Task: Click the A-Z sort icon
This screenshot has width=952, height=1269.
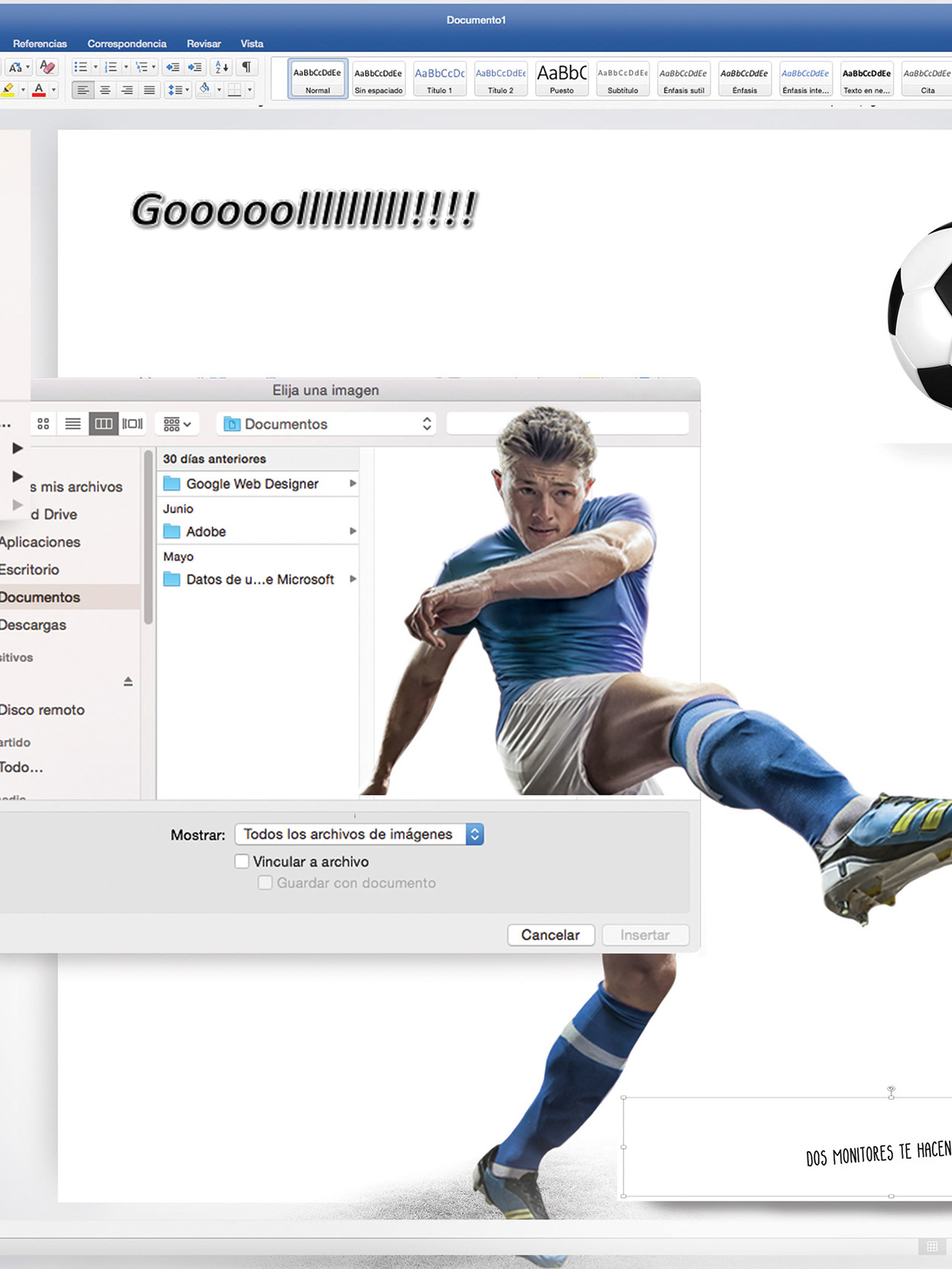Action: (x=221, y=67)
